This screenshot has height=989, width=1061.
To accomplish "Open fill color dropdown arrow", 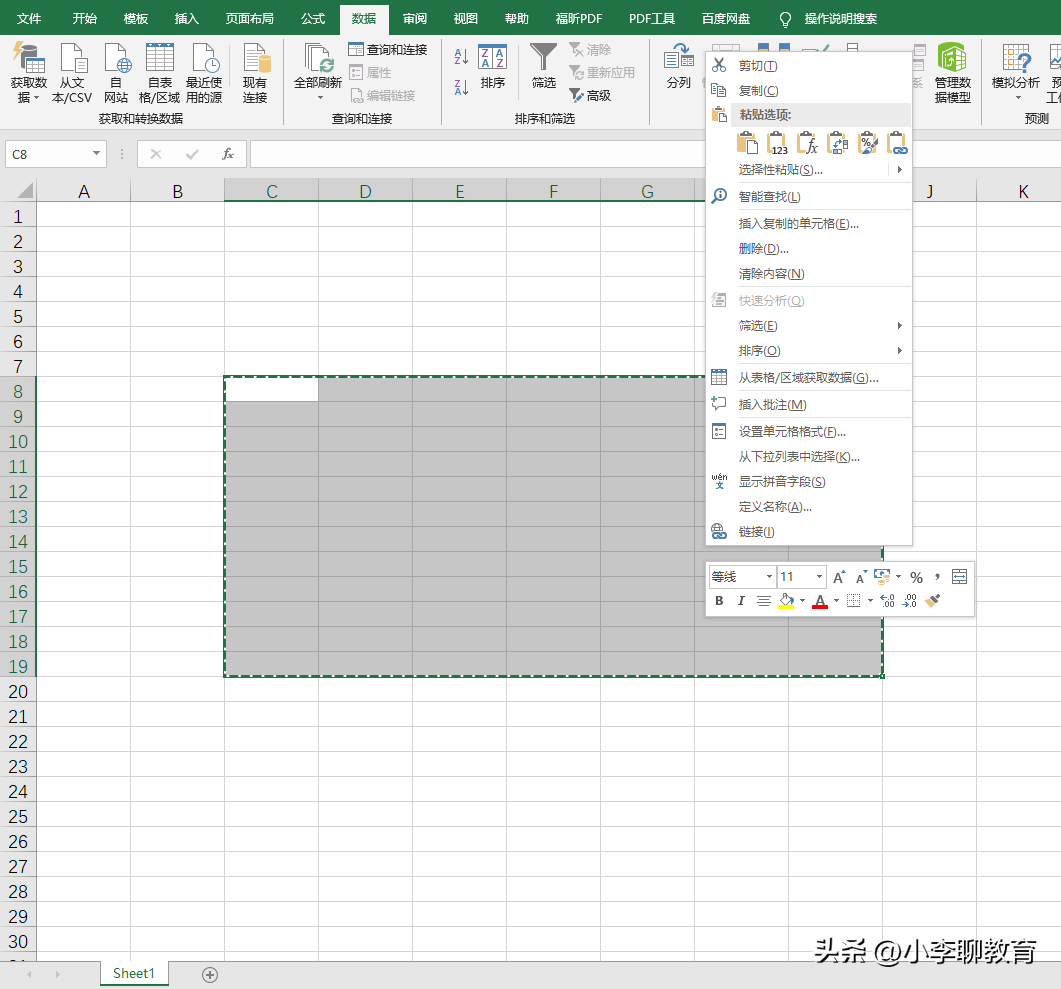I will (803, 601).
